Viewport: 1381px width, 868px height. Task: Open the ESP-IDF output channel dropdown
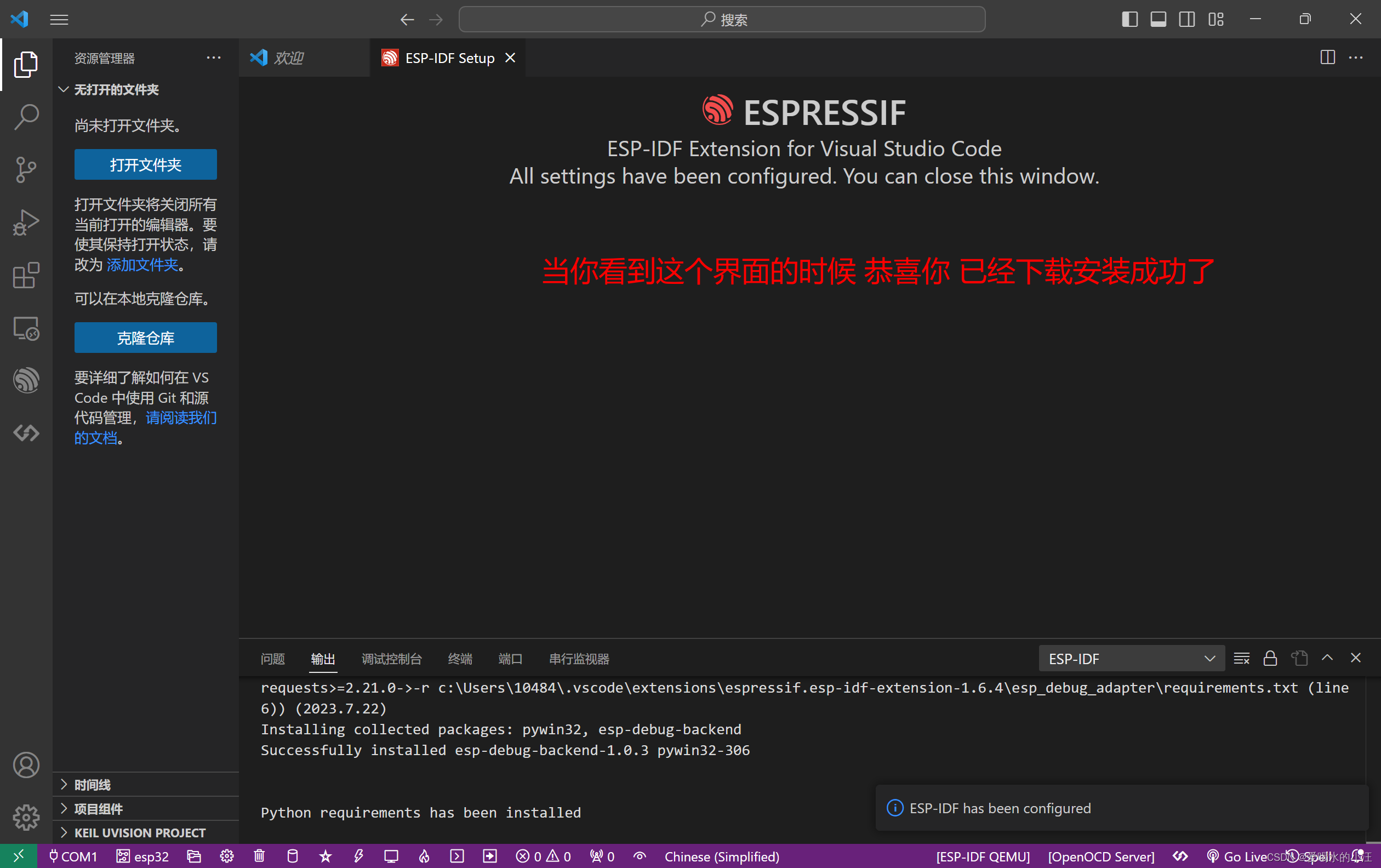point(1130,658)
